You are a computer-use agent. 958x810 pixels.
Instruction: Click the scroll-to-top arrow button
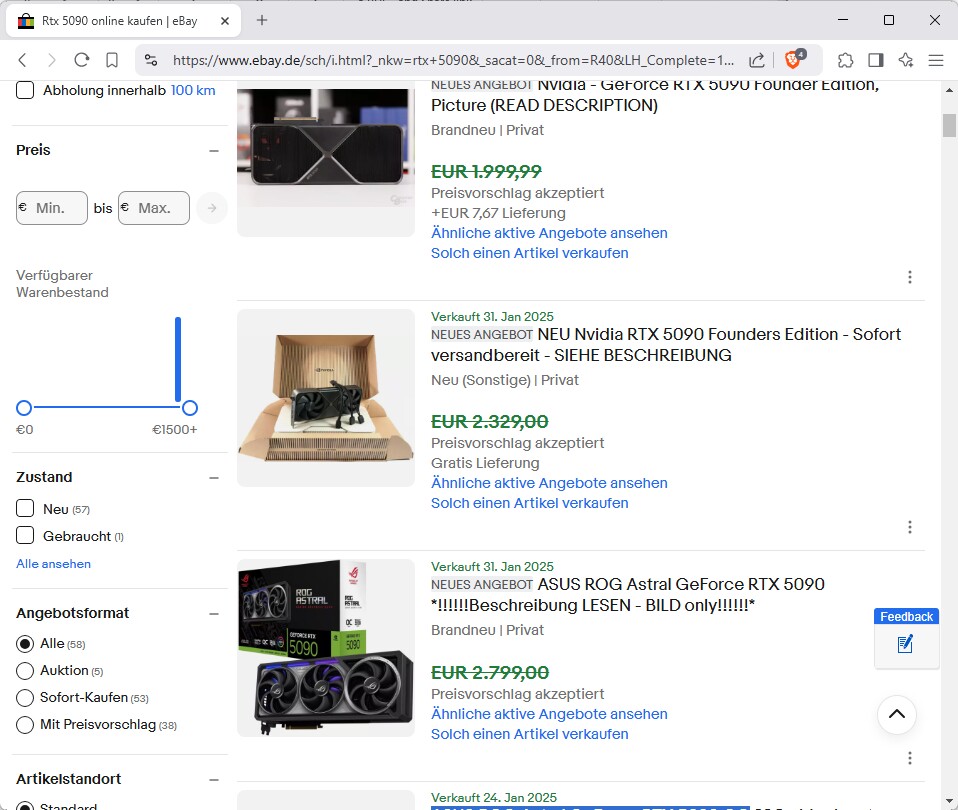pos(897,714)
